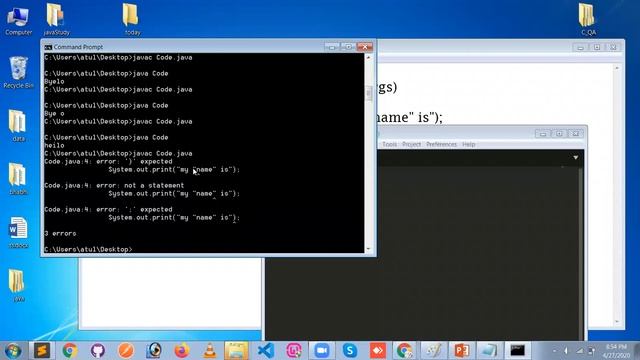Open Preferences menu in Sublime Text window
Image resolution: width=640 pixels, height=360 pixels.
pyautogui.click(x=441, y=144)
